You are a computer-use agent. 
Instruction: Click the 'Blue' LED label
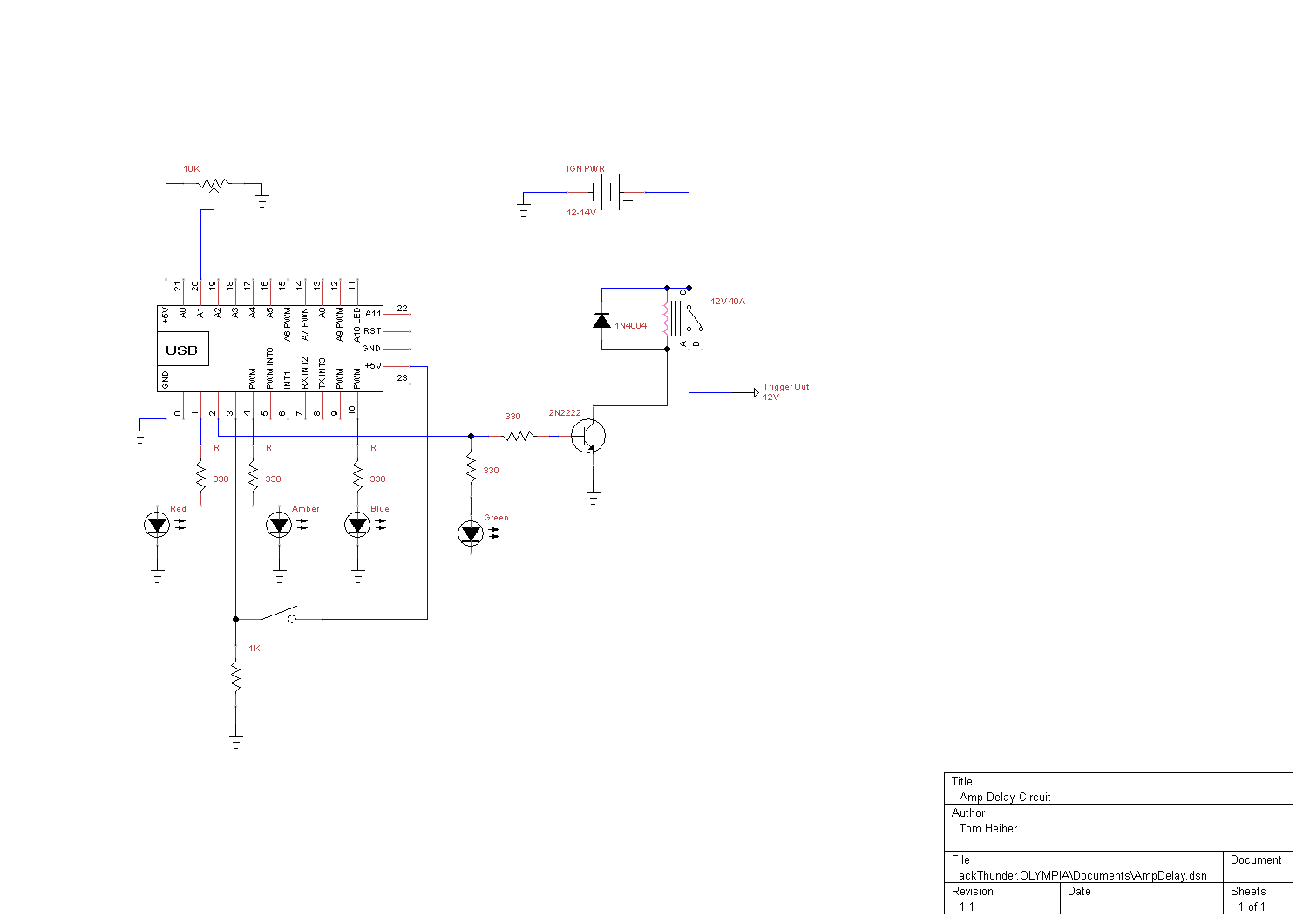pos(380,509)
